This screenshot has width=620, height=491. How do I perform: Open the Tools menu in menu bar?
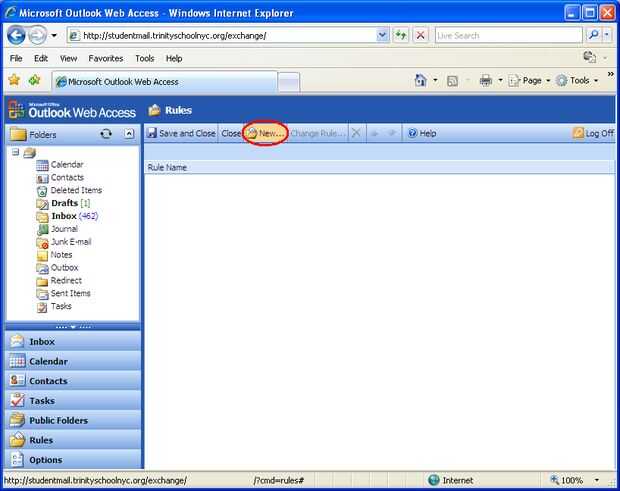click(x=144, y=59)
